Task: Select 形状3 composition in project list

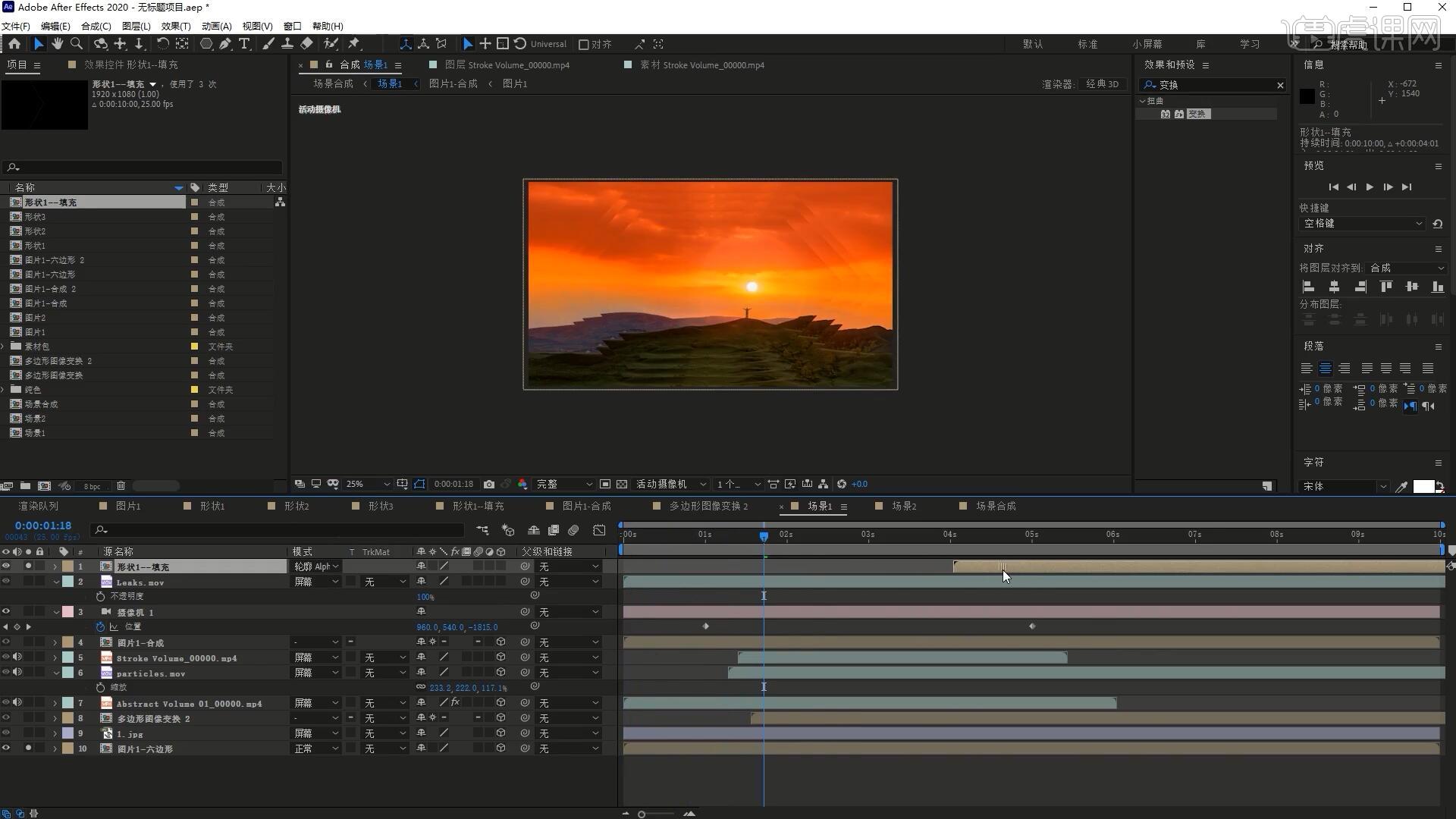Action: pos(35,217)
